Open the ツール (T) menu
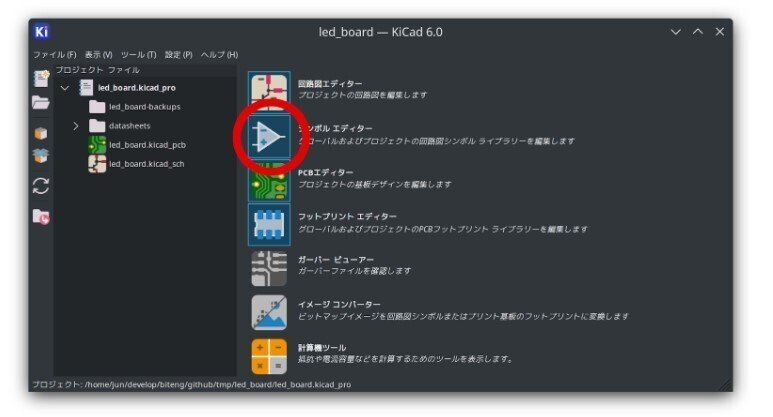Viewport: 773px width, 417px height. (139, 55)
